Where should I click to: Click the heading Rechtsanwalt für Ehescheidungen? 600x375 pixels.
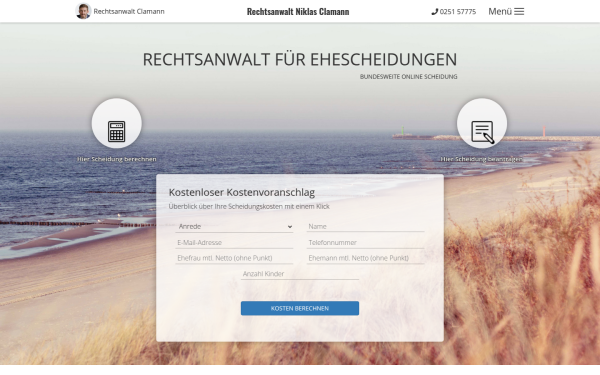click(300, 59)
